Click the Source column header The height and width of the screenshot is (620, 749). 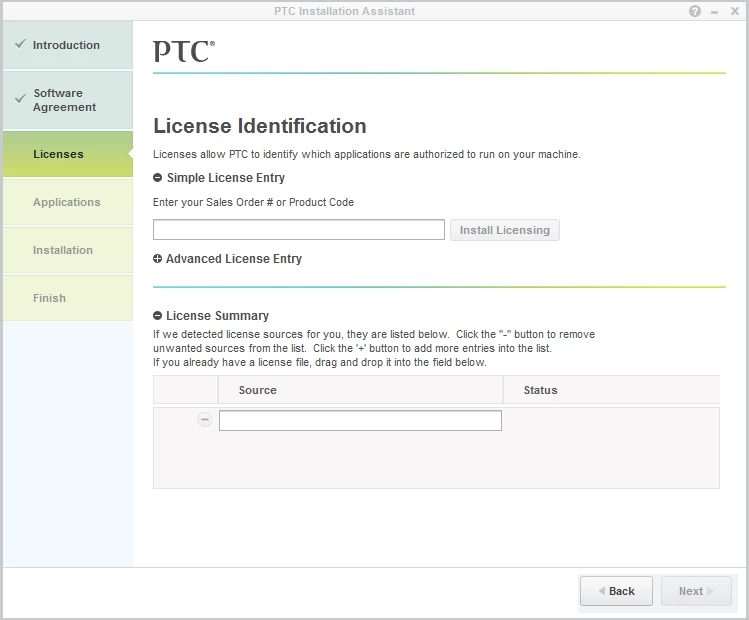pos(360,390)
